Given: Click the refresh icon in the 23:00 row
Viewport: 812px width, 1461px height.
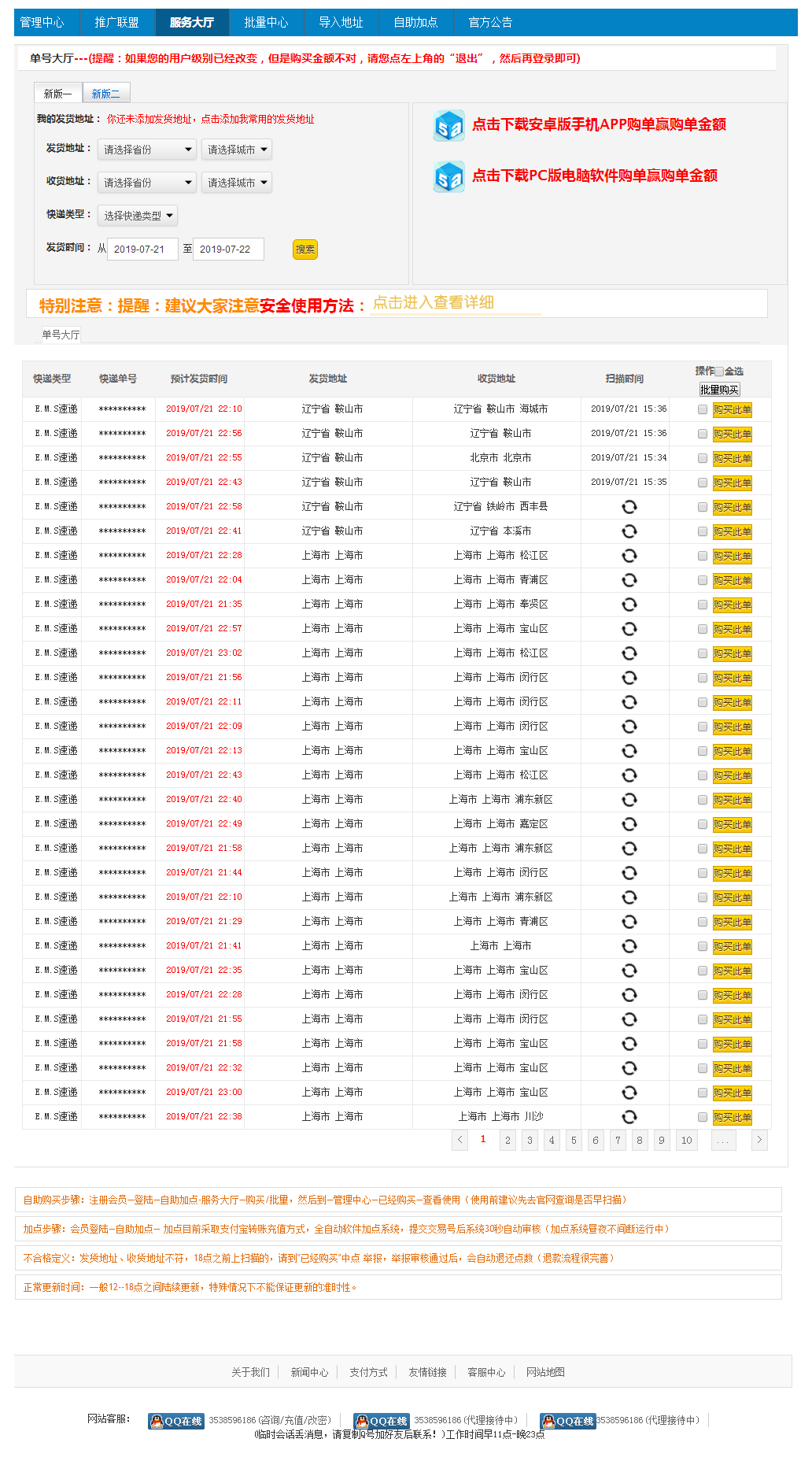Looking at the screenshot, I should (x=629, y=1093).
